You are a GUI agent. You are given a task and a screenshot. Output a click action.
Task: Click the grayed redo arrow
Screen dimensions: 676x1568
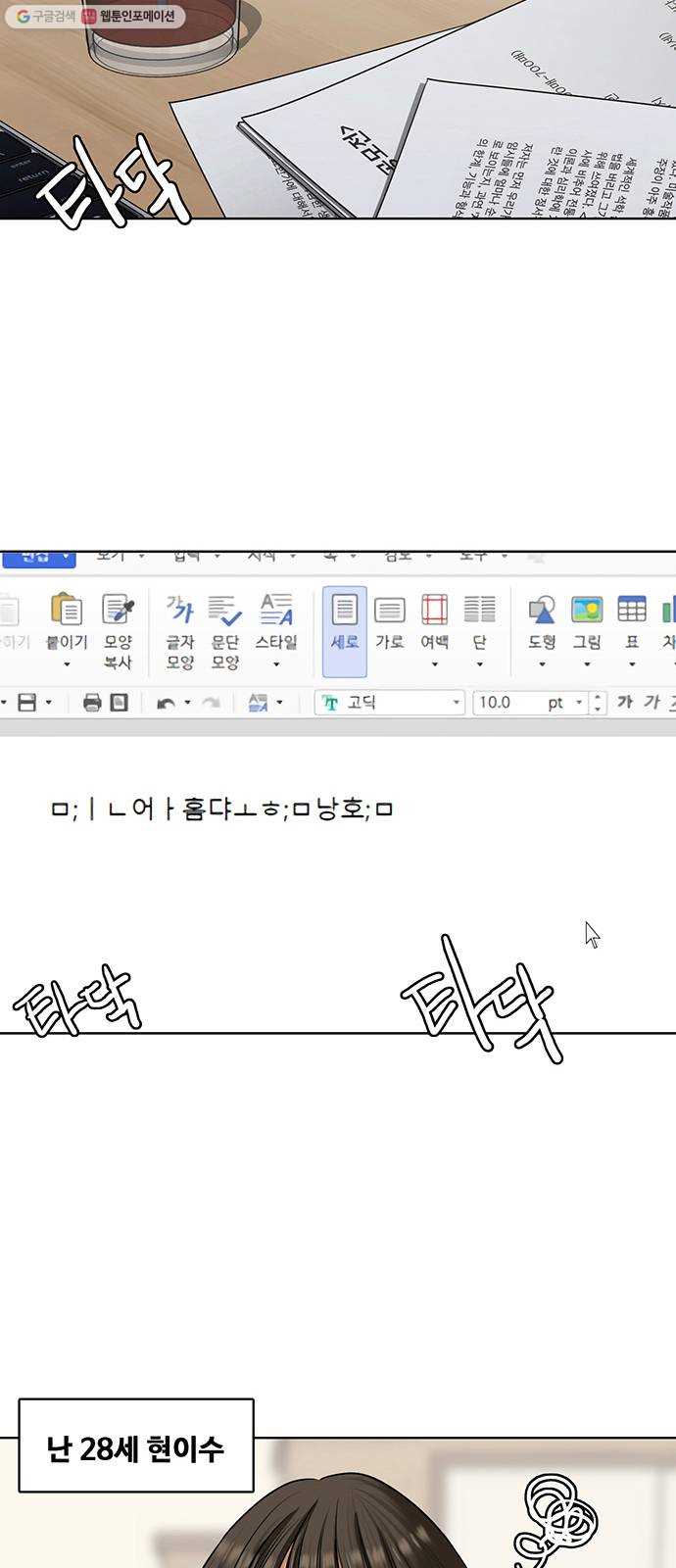click(x=211, y=703)
